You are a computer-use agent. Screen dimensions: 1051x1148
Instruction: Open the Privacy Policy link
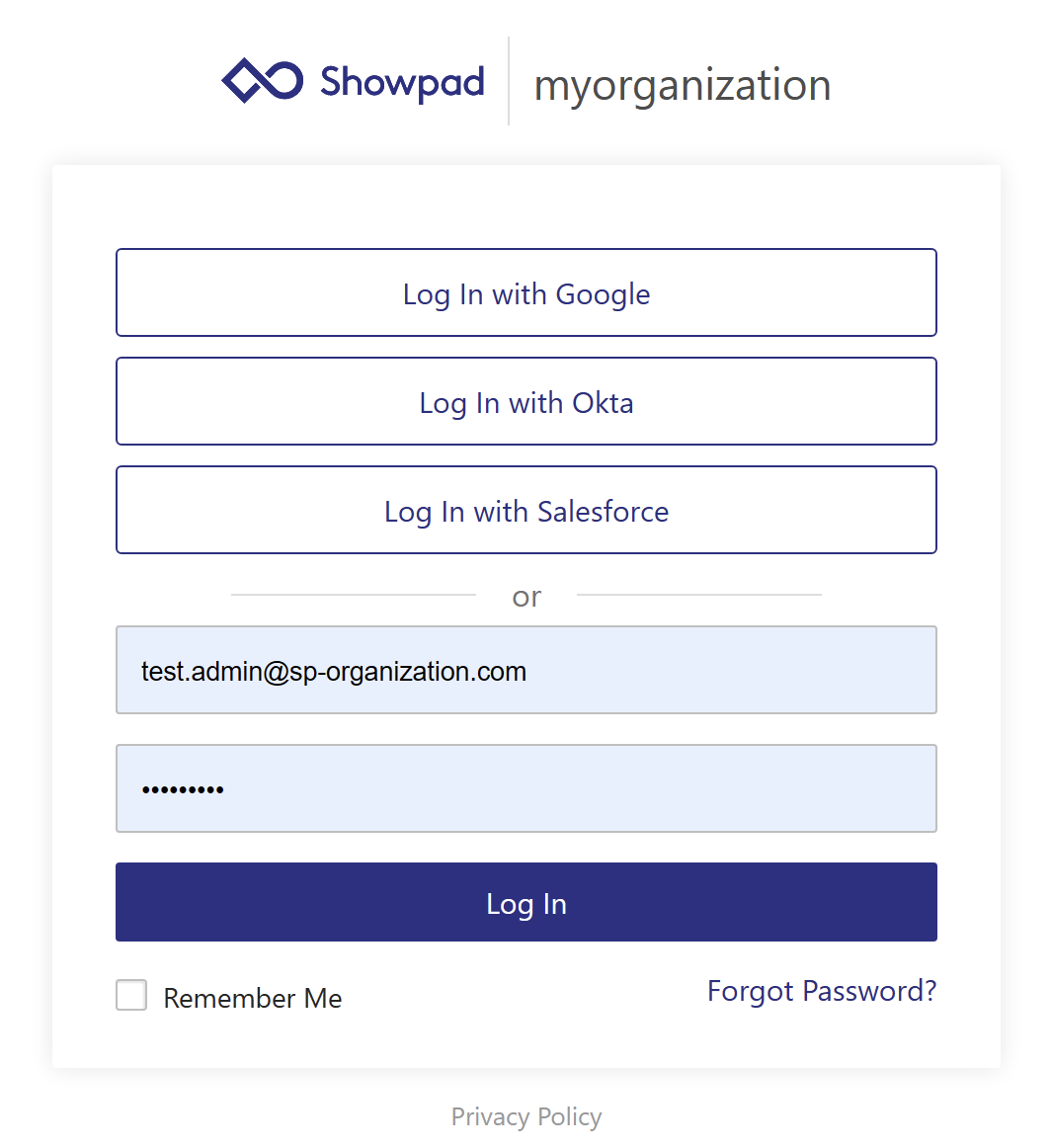(x=526, y=1117)
